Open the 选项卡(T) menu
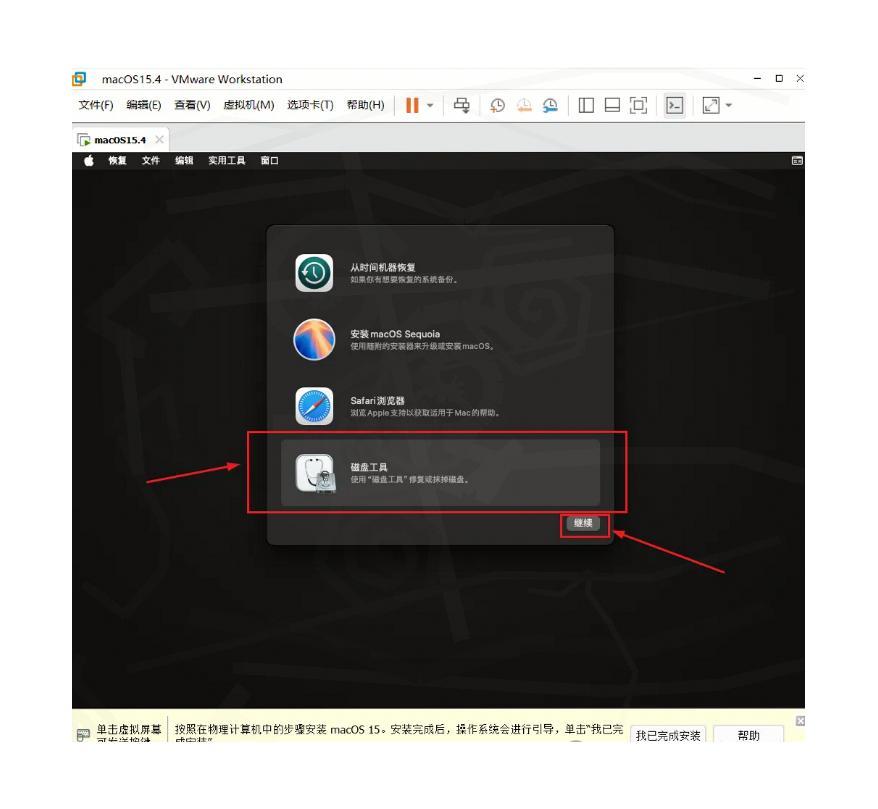The width and height of the screenshot is (878, 809). coord(310,105)
